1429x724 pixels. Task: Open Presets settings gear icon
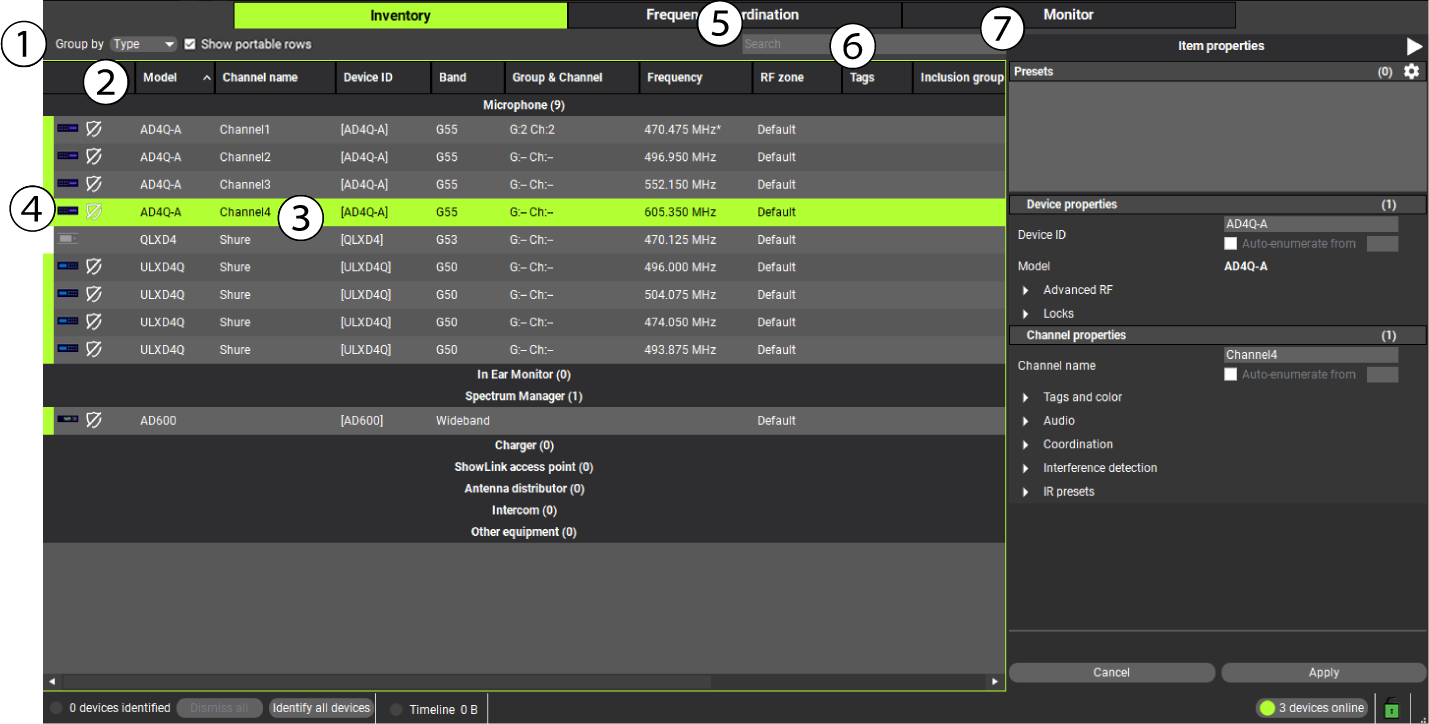click(x=1411, y=72)
